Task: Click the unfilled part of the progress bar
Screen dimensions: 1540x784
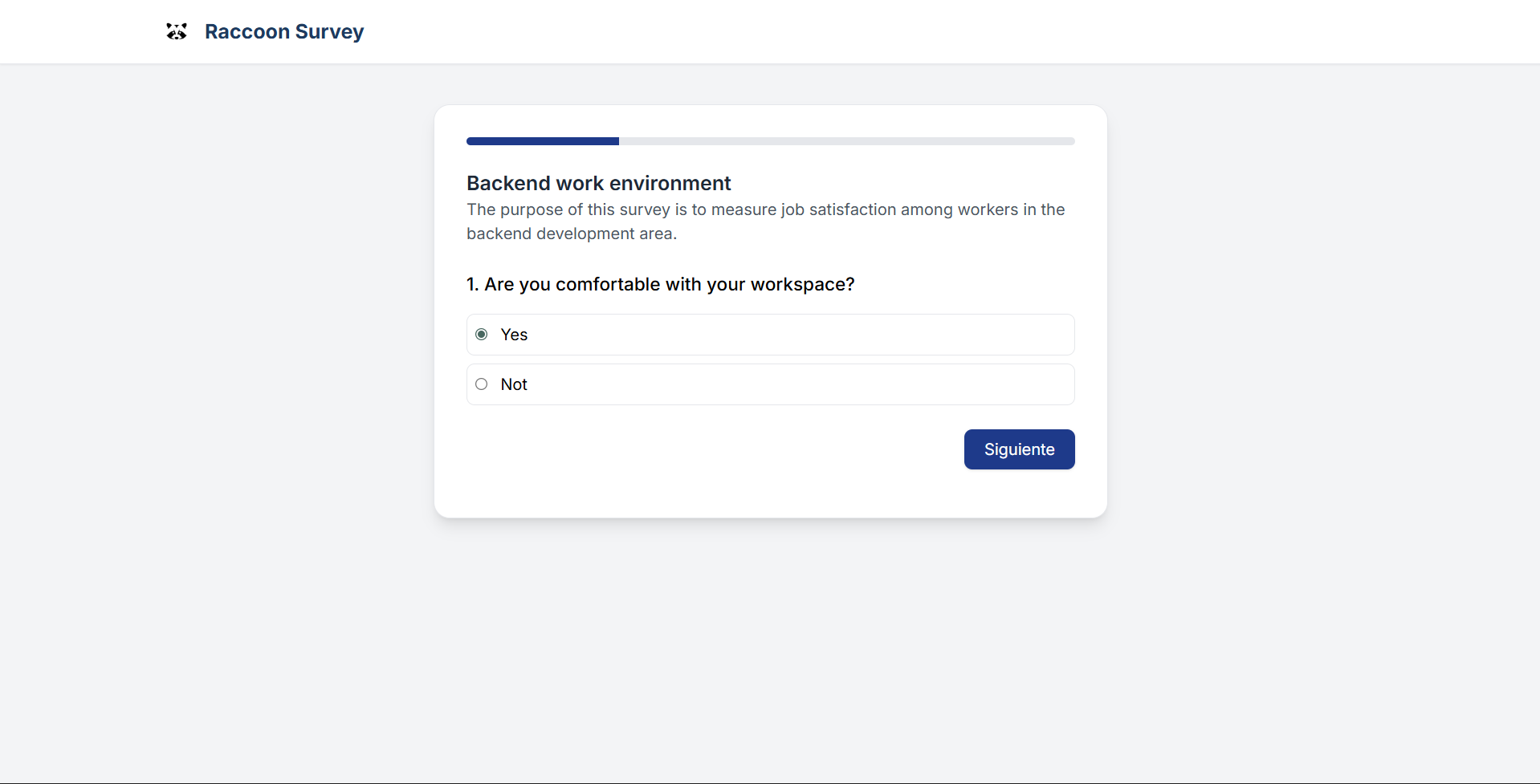Action: (x=846, y=141)
